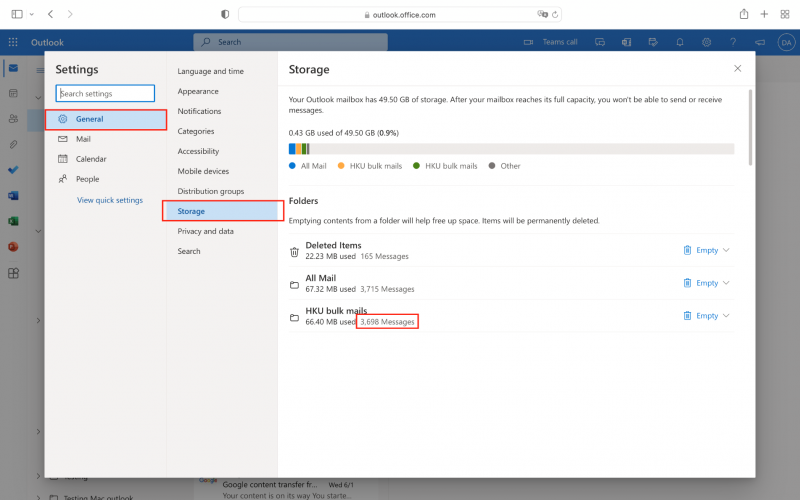Open Safari sidebar dropdown chevron
Screen dimensions: 800x500
click(x=32, y=14)
